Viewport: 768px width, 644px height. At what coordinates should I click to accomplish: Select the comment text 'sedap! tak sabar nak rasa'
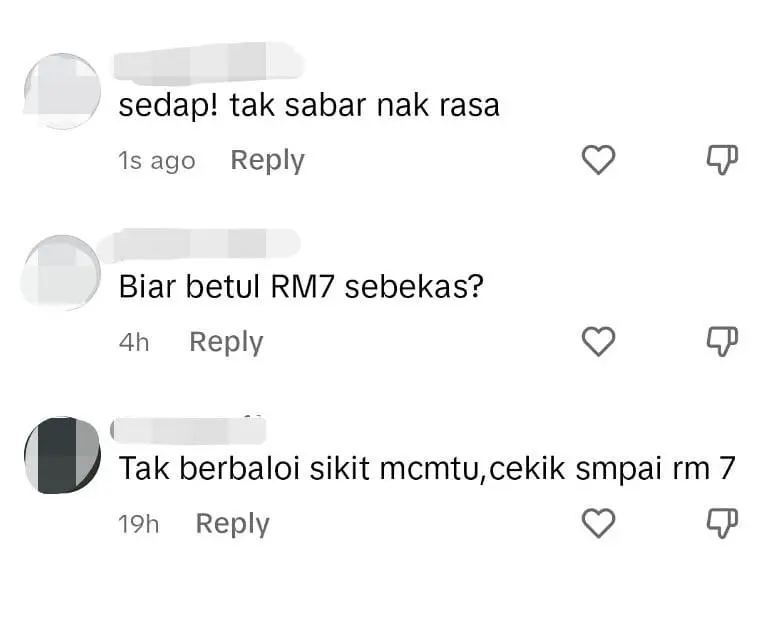309,106
